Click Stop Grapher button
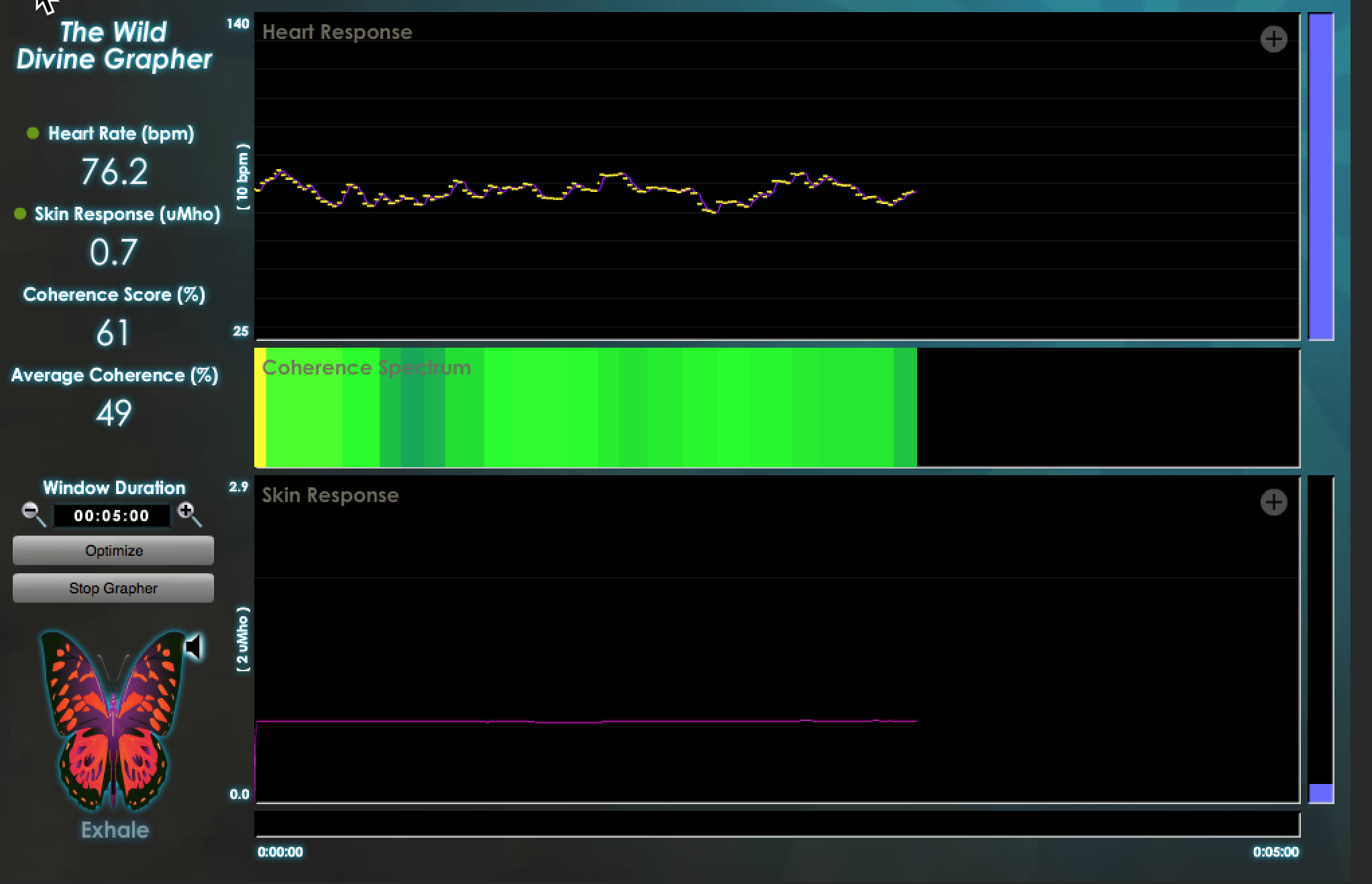The width and height of the screenshot is (1372, 884). pyautogui.click(x=113, y=588)
